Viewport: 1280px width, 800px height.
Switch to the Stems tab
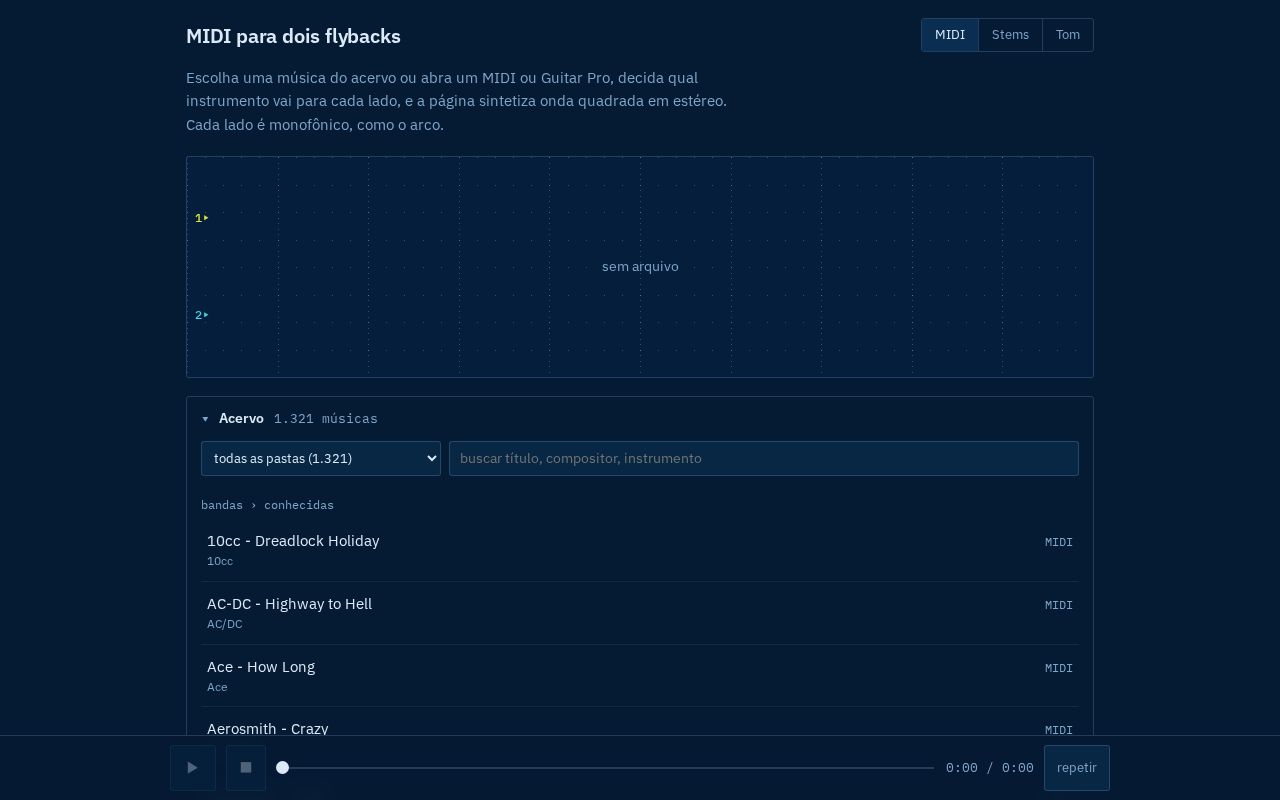pyautogui.click(x=1010, y=35)
